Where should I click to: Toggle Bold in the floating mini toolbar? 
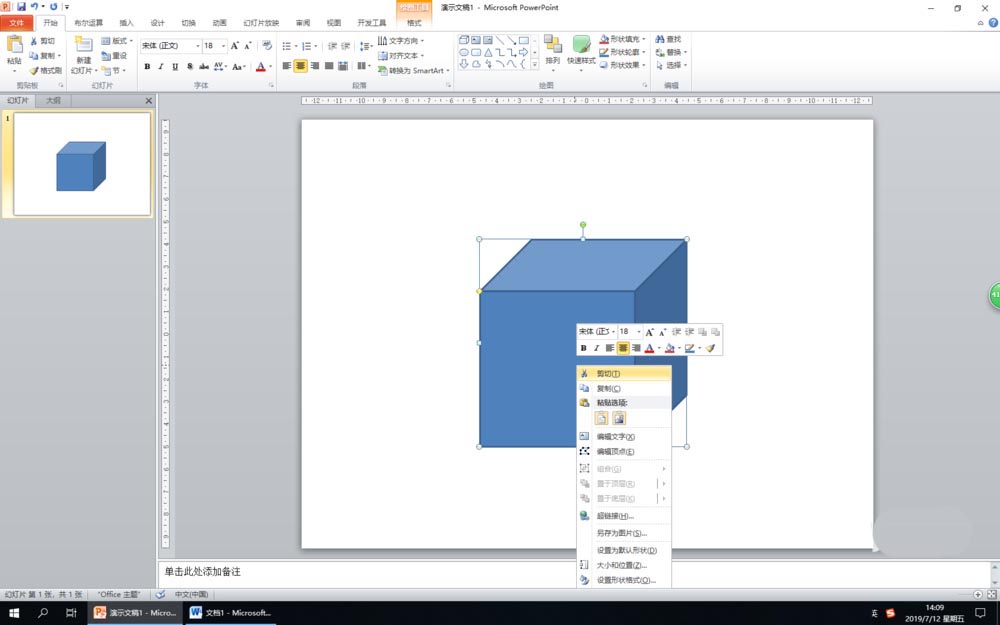pos(583,348)
